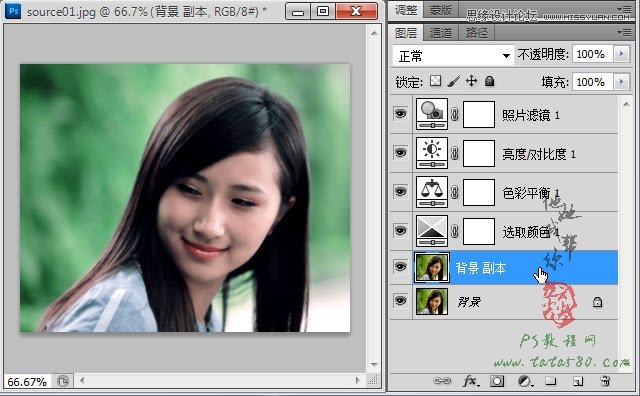
Task: Click mask link chain on 选取颜色 1
Action: pos(455,231)
